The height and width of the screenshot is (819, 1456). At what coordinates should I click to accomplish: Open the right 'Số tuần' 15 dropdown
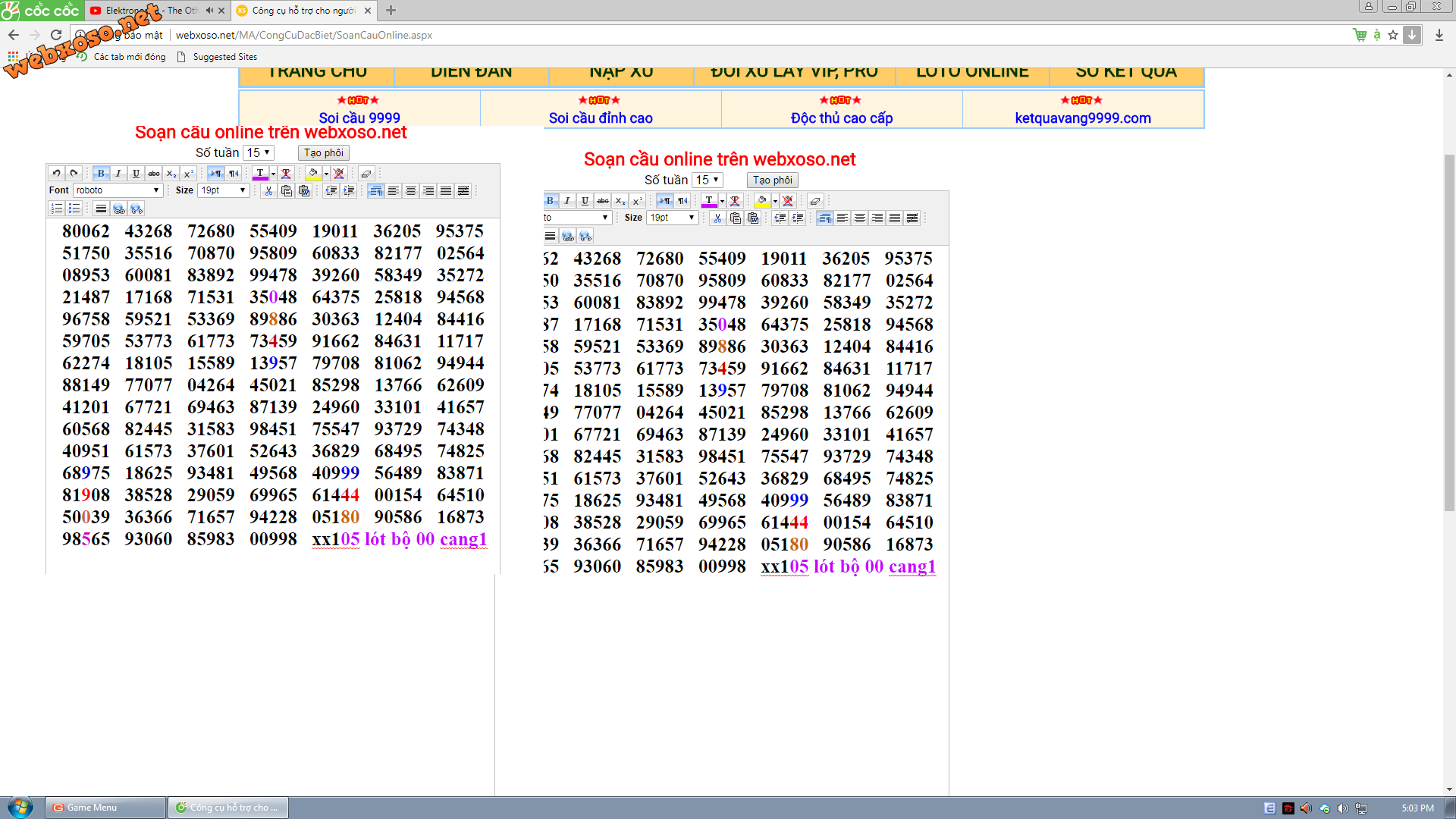[x=708, y=180]
